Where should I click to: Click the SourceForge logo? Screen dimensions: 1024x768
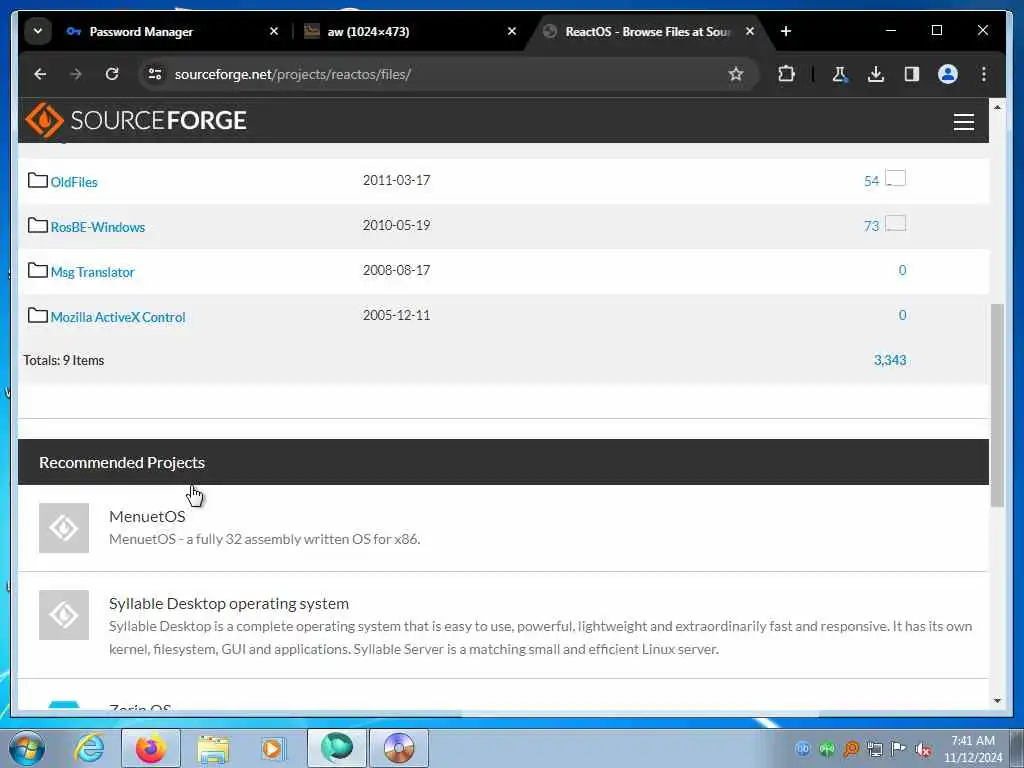[136, 120]
